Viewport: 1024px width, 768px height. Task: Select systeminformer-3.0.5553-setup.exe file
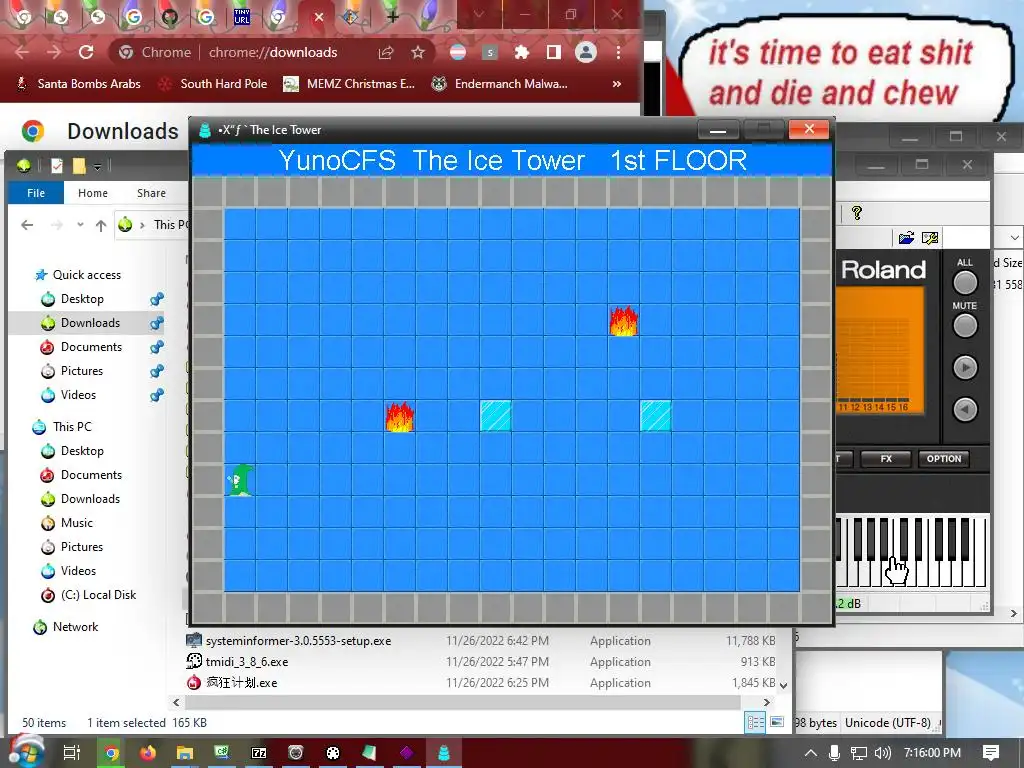tap(298, 641)
